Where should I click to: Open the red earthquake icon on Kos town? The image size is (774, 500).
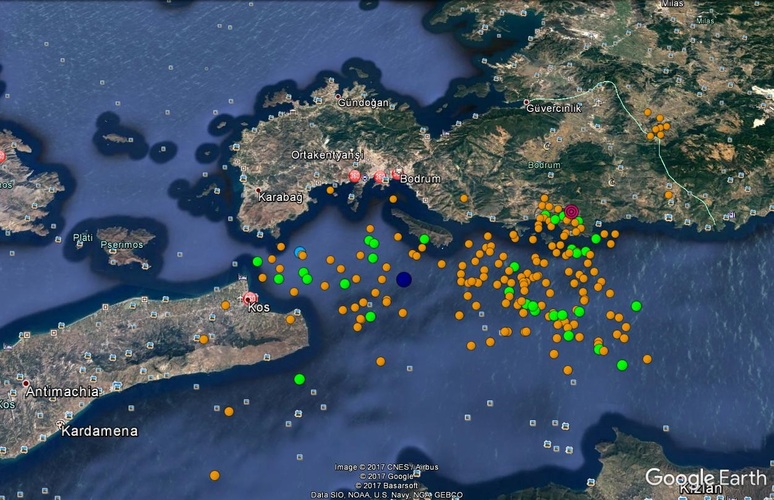click(250, 298)
